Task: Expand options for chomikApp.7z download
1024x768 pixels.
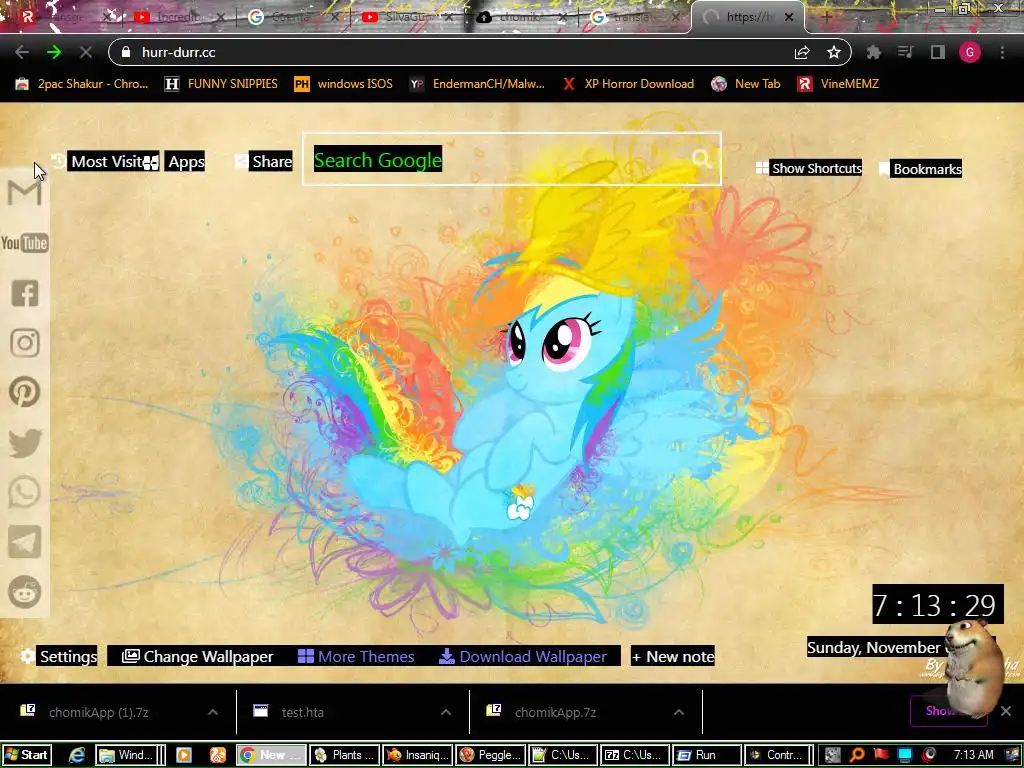Action: [x=679, y=712]
